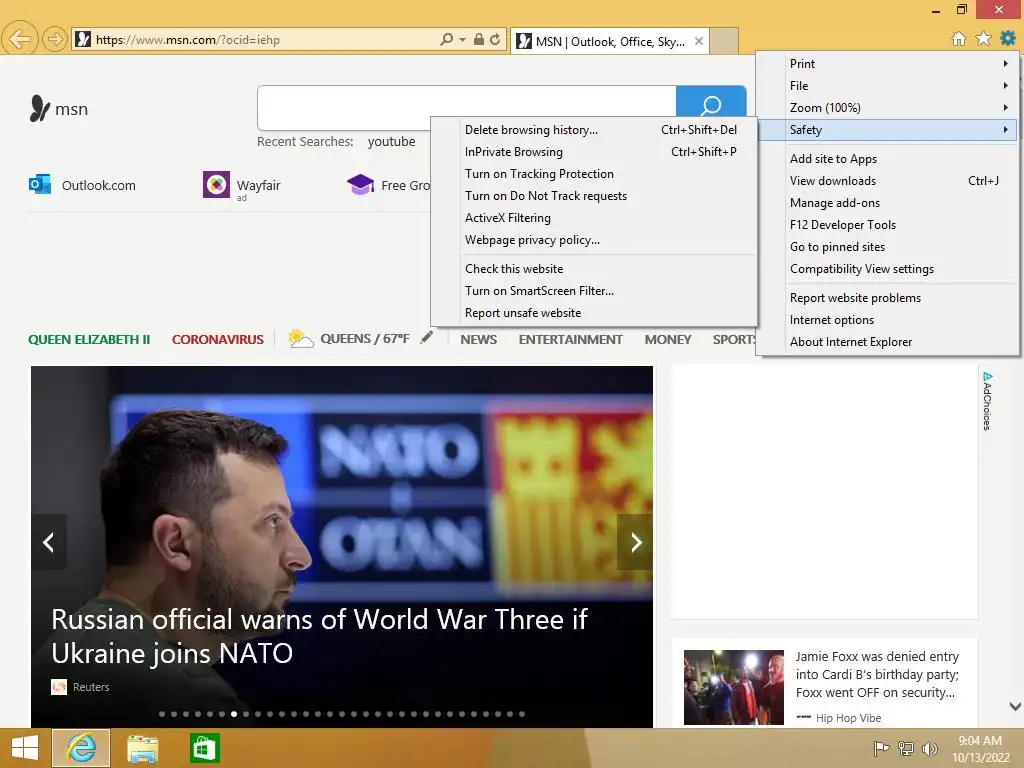The width and height of the screenshot is (1024, 768).
Task: Click the Home icon in the toolbar
Action: (x=959, y=39)
